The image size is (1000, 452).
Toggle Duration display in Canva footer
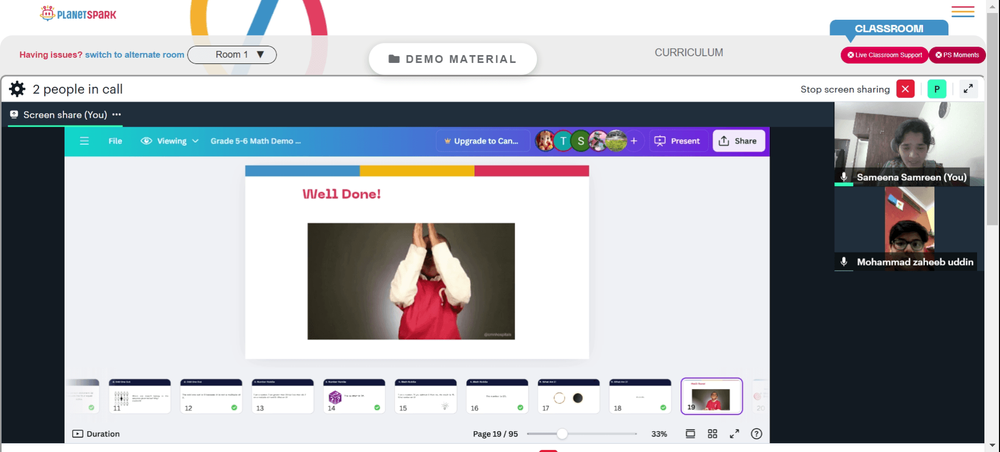[x=96, y=434]
